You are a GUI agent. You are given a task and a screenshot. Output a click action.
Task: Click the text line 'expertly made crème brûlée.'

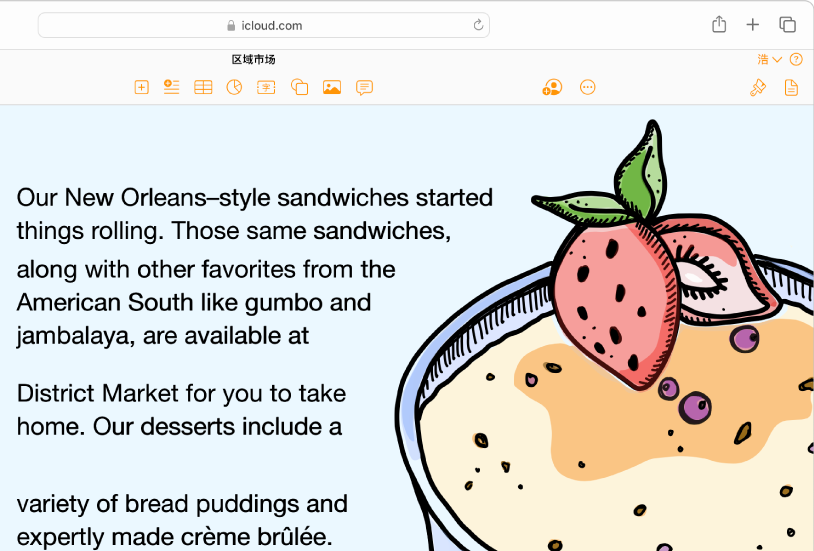174,537
